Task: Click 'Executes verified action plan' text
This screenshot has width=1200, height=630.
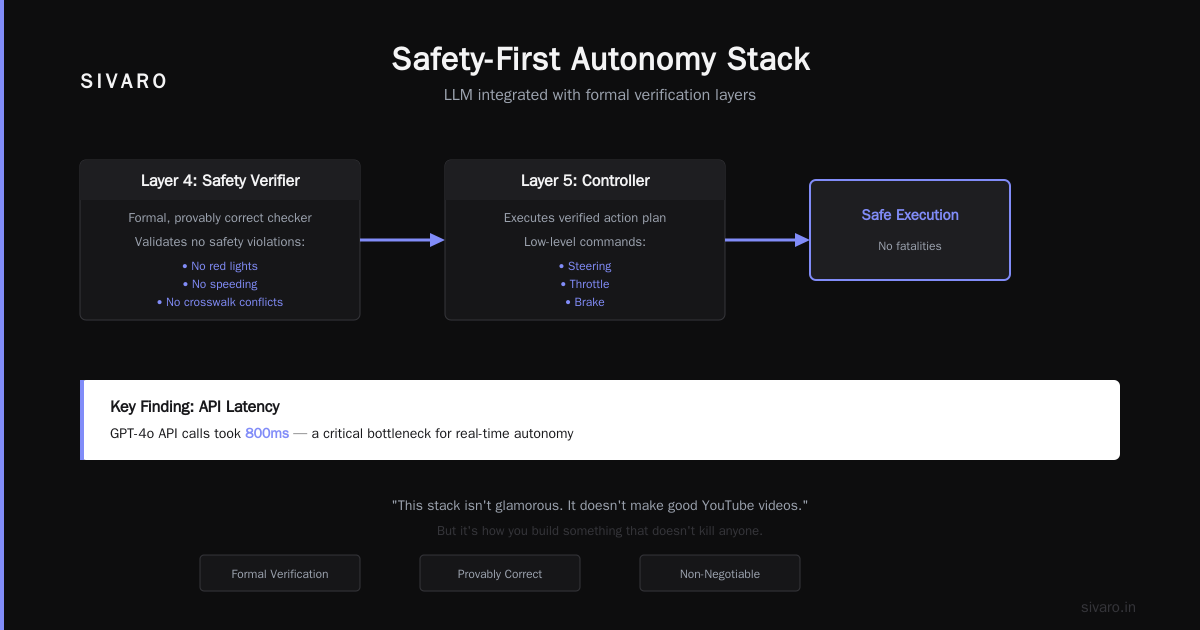Action: pos(585,218)
